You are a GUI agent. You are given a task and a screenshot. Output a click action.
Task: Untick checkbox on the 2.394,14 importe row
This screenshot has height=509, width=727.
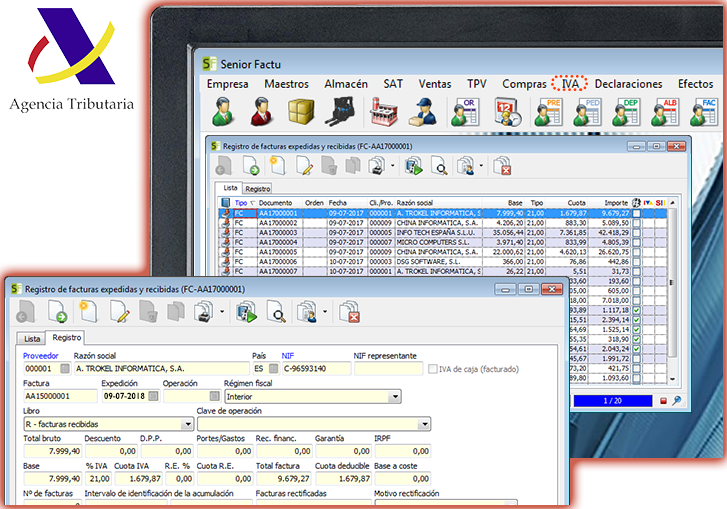coord(637,320)
